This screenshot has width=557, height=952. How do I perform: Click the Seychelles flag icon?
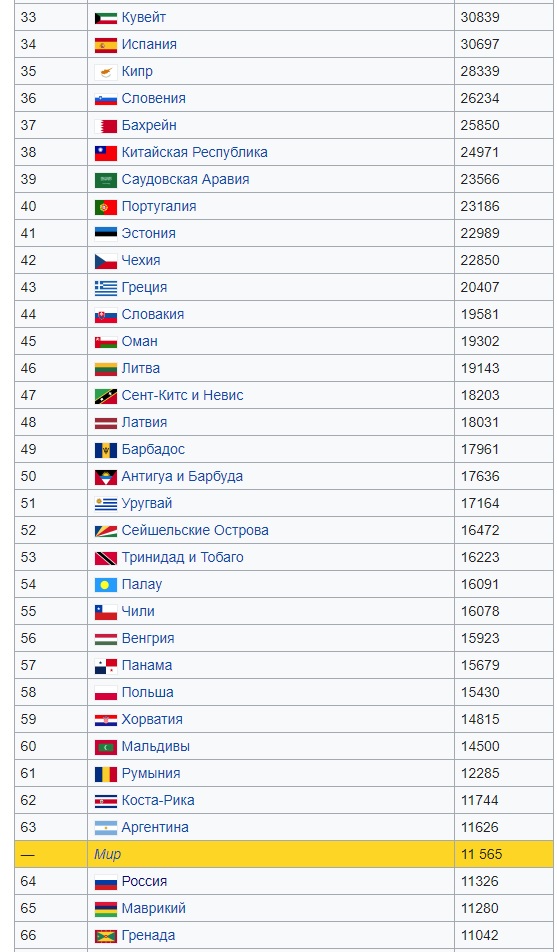click(x=106, y=531)
